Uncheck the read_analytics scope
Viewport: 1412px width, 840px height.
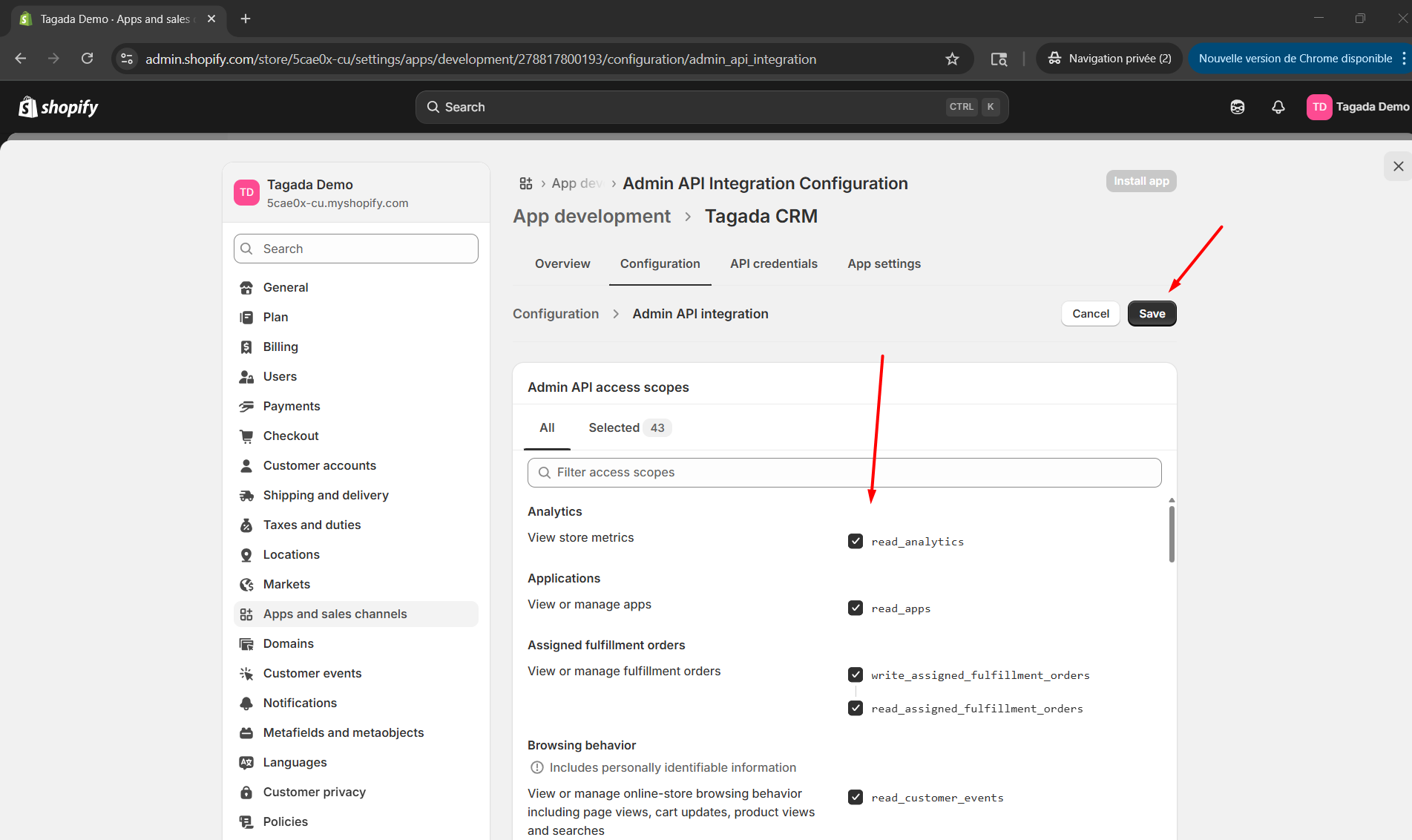click(x=856, y=541)
